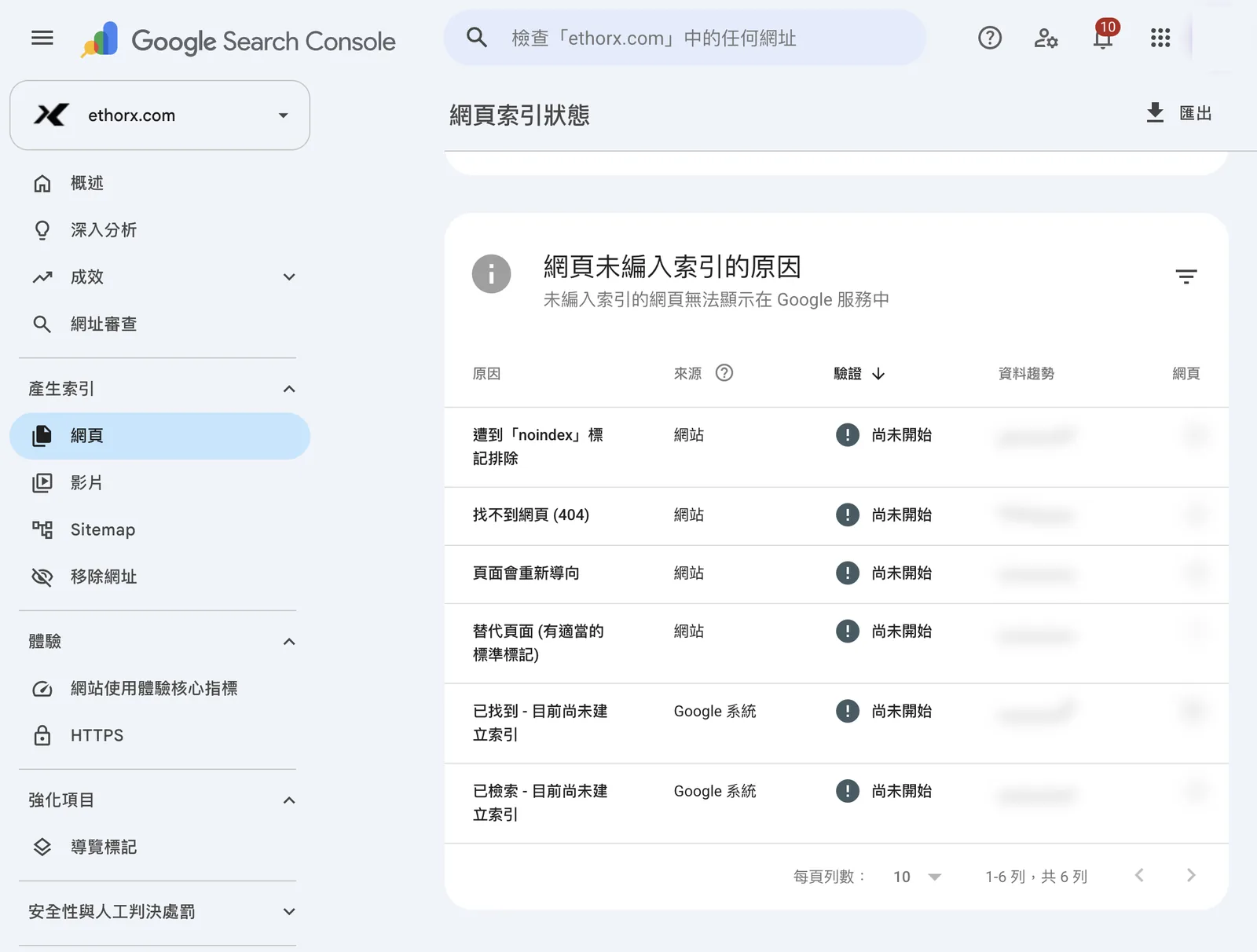Click the URL inspection search field
This screenshot has height=952, width=1257.
(685, 38)
